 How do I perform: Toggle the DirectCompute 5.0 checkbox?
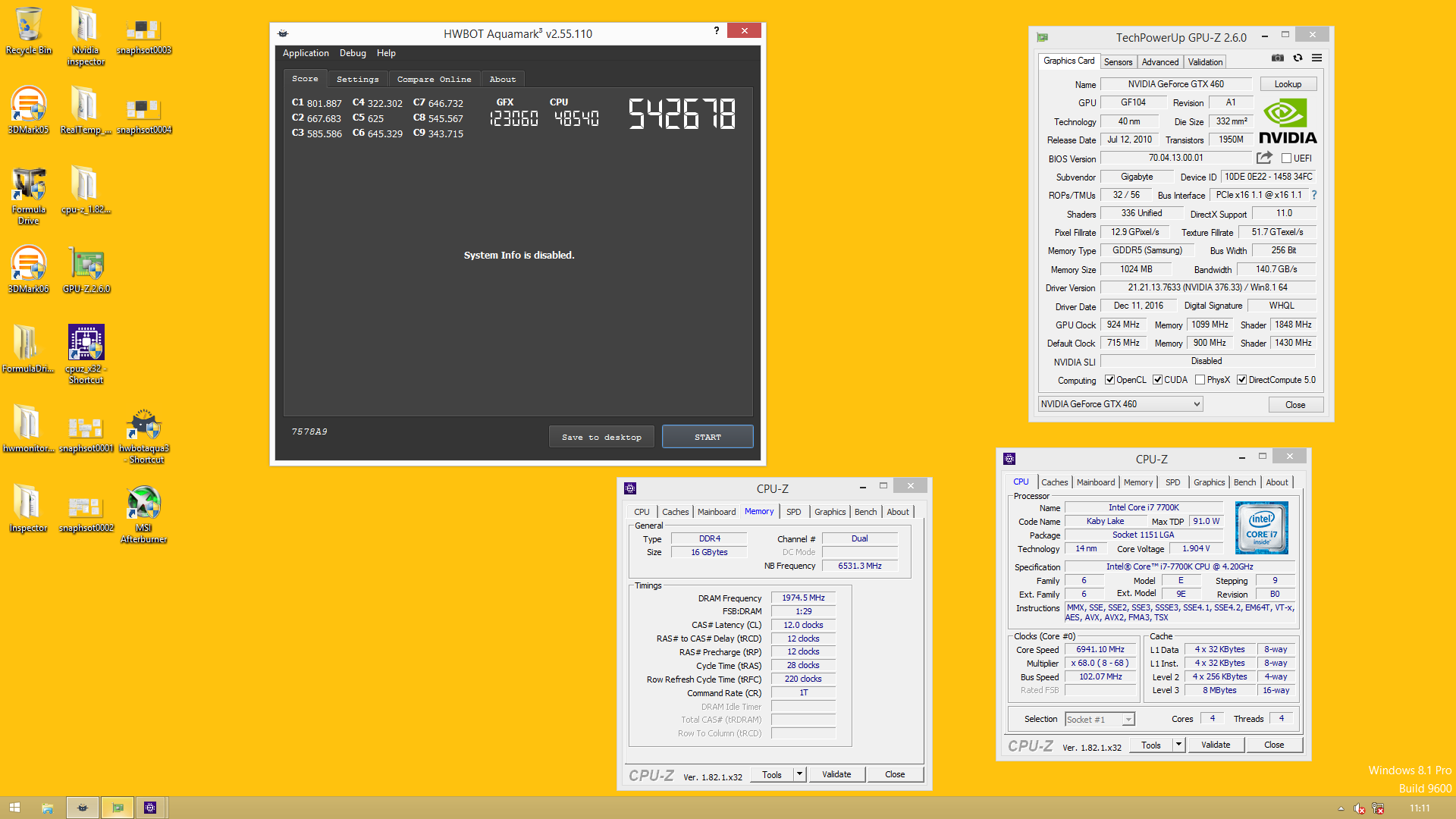[1242, 380]
